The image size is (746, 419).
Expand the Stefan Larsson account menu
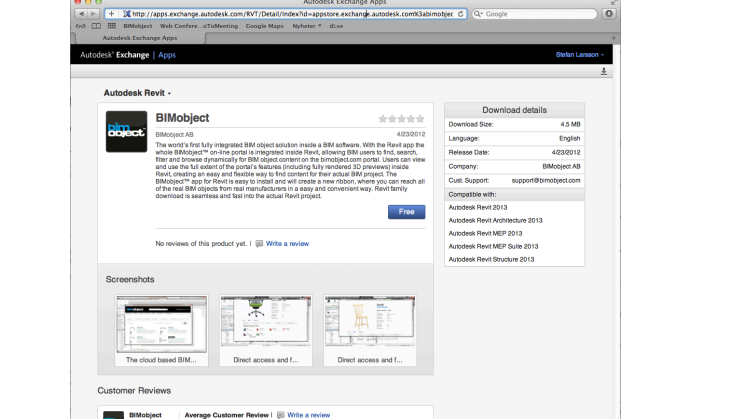pos(579,55)
